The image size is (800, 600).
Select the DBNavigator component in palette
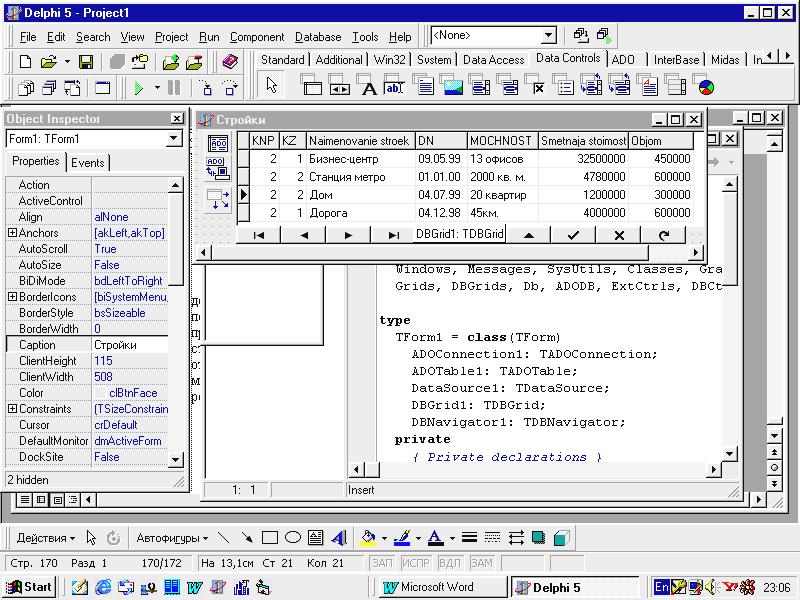click(340, 85)
